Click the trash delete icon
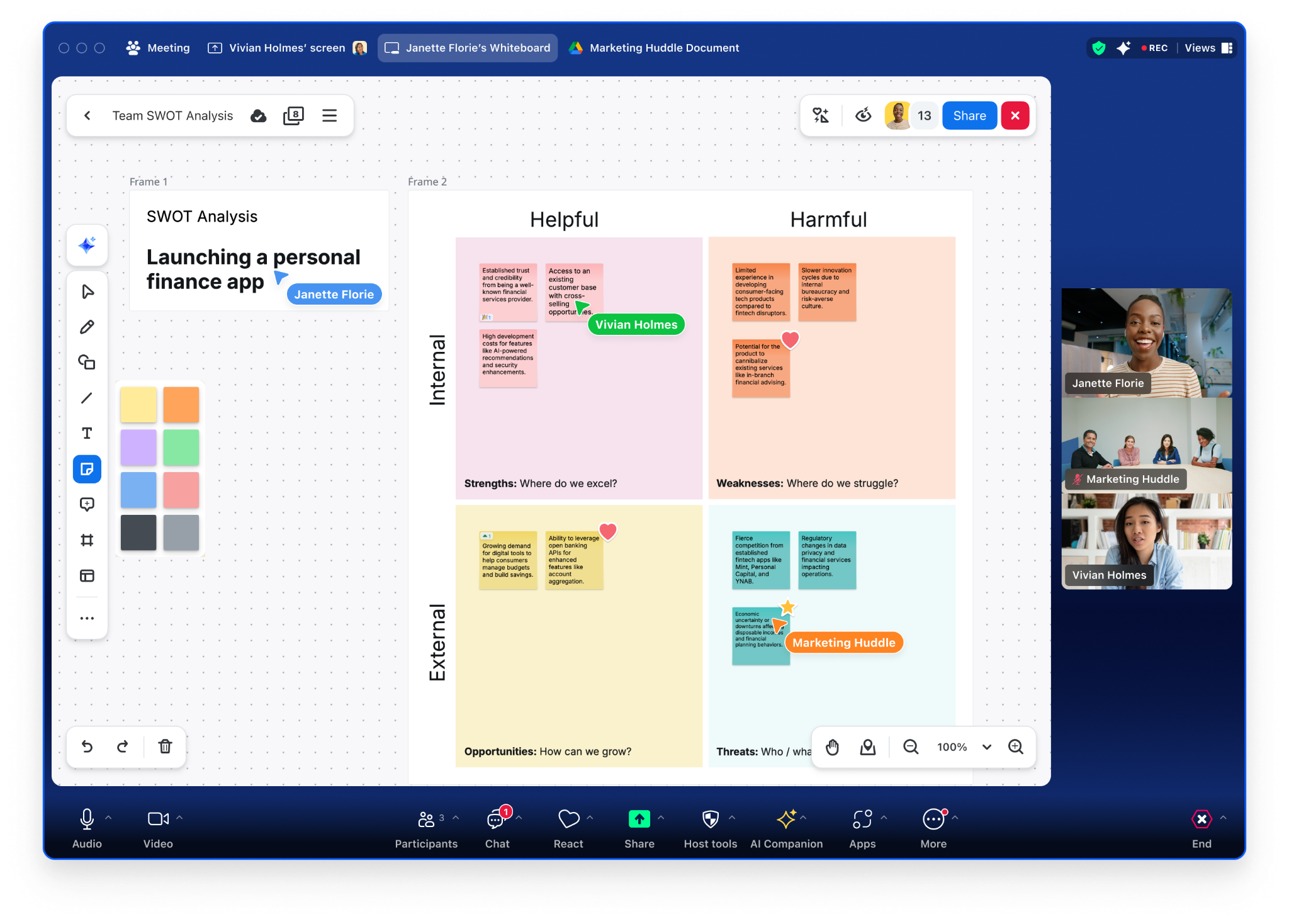The height and width of the screenshot is (924, 1289). (165, 747)
